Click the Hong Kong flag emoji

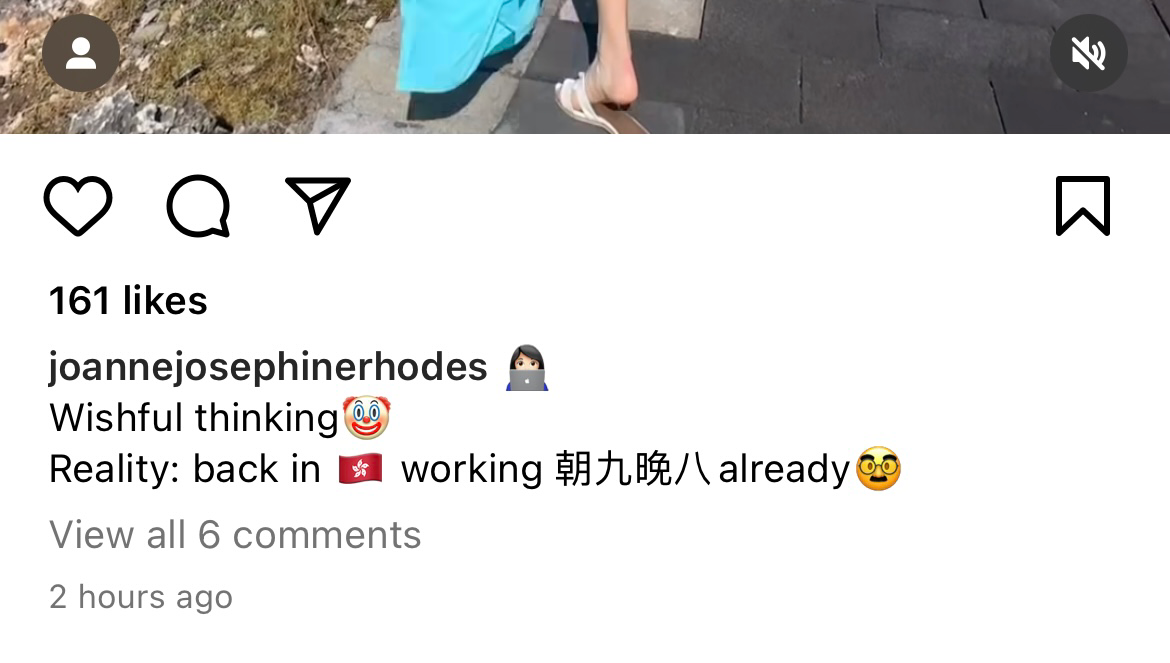click(360, 469)
